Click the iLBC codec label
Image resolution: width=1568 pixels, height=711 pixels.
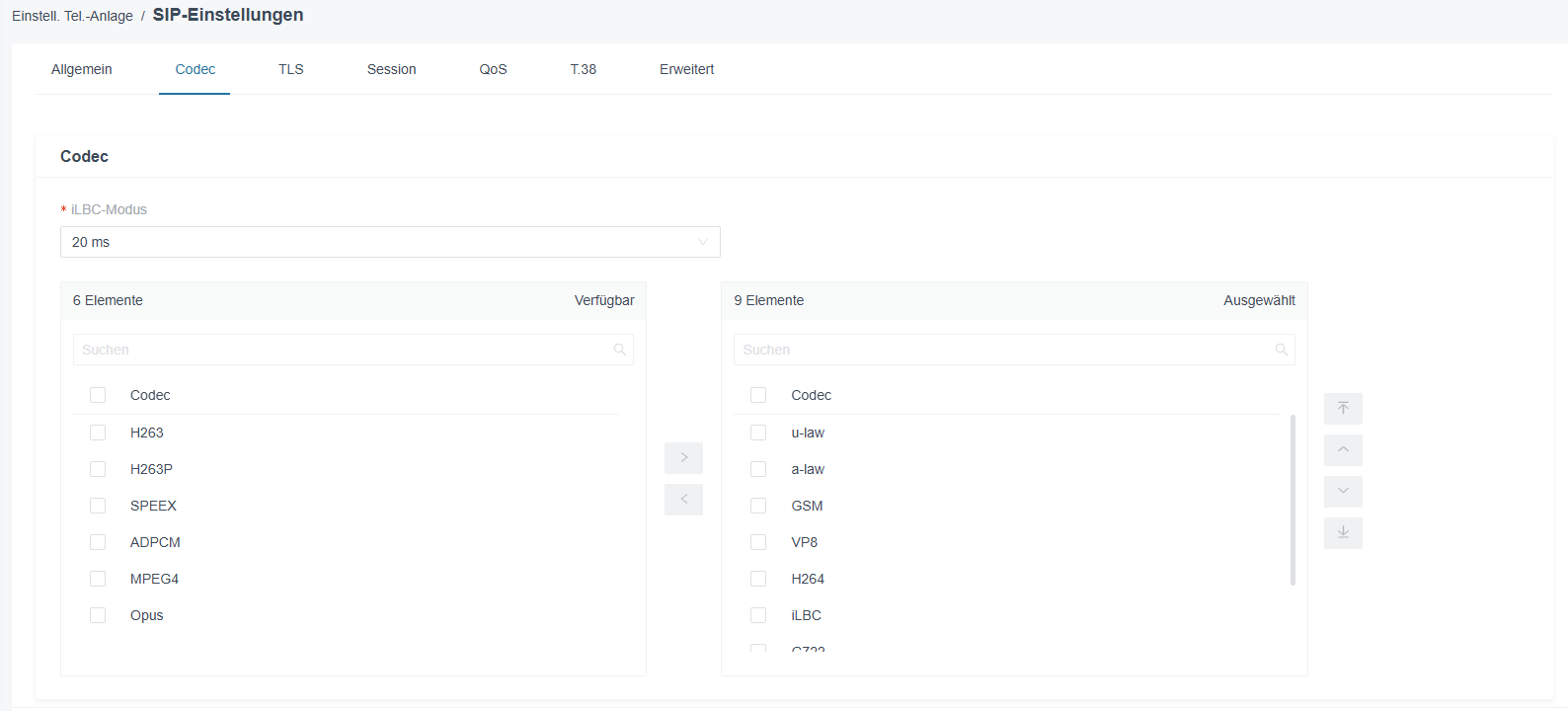[x=806, y=615]
